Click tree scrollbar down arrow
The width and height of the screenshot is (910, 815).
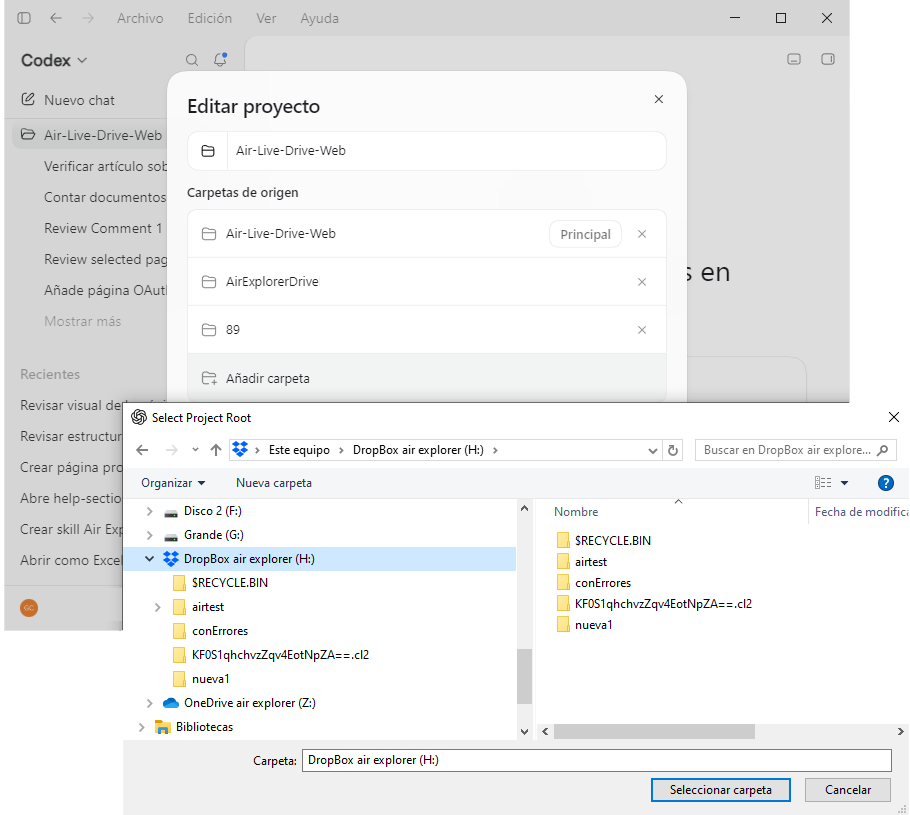[x=524, y=732]
